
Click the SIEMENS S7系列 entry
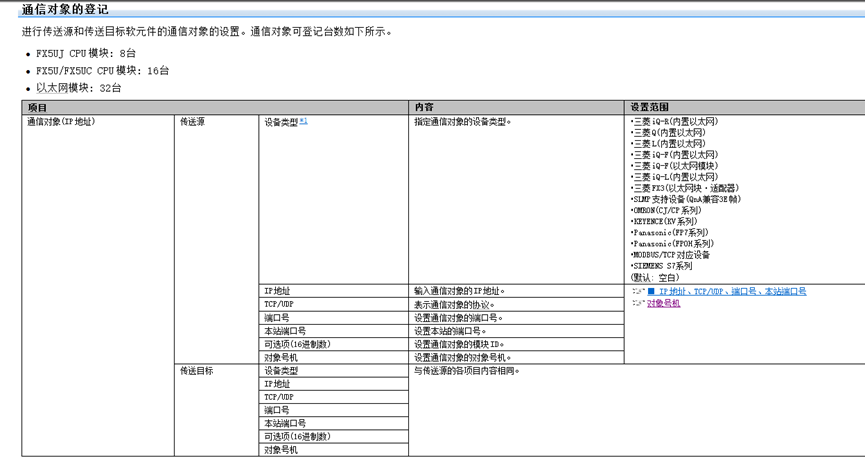(x=661, y=266)
